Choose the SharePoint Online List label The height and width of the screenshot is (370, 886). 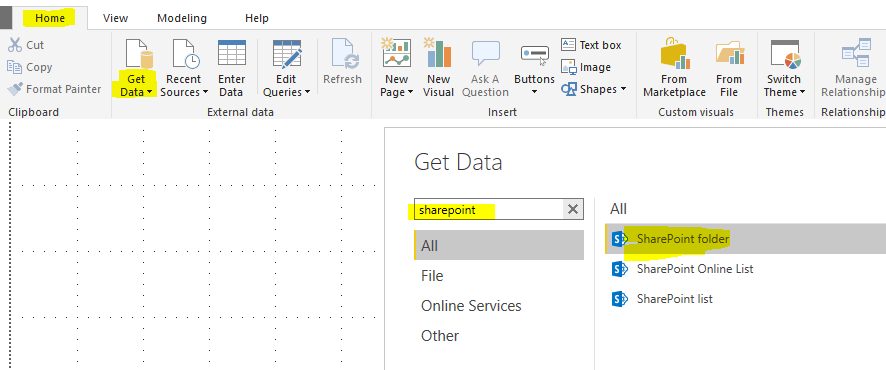pos(695,269)
